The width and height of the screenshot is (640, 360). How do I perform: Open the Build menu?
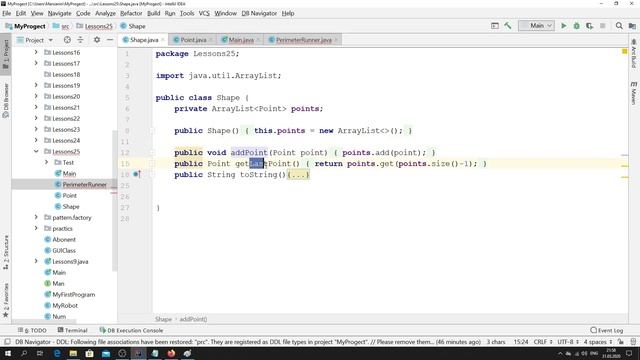pyautogui.click(x=153, y=13)
